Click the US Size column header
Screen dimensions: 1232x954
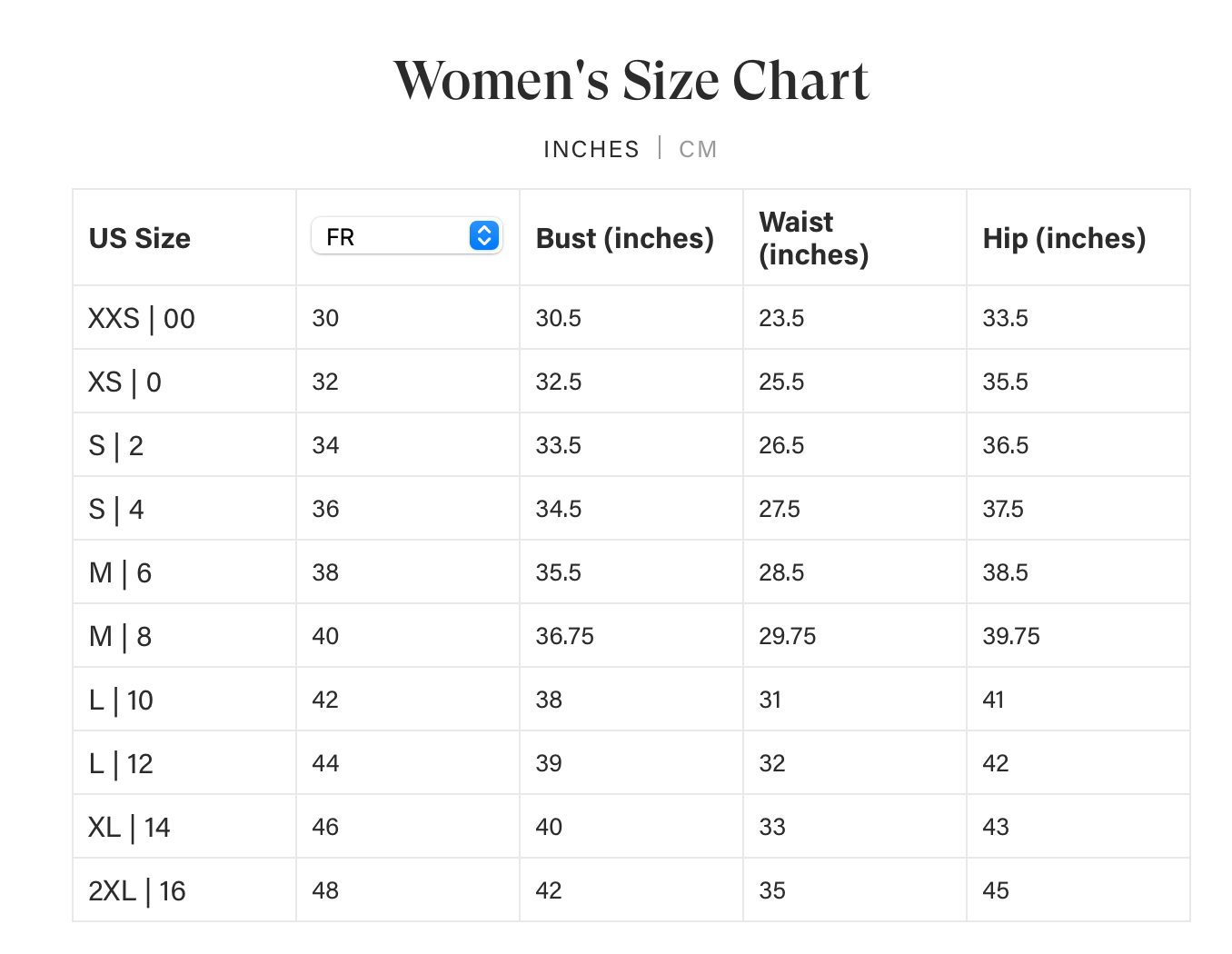pos(140,238)
